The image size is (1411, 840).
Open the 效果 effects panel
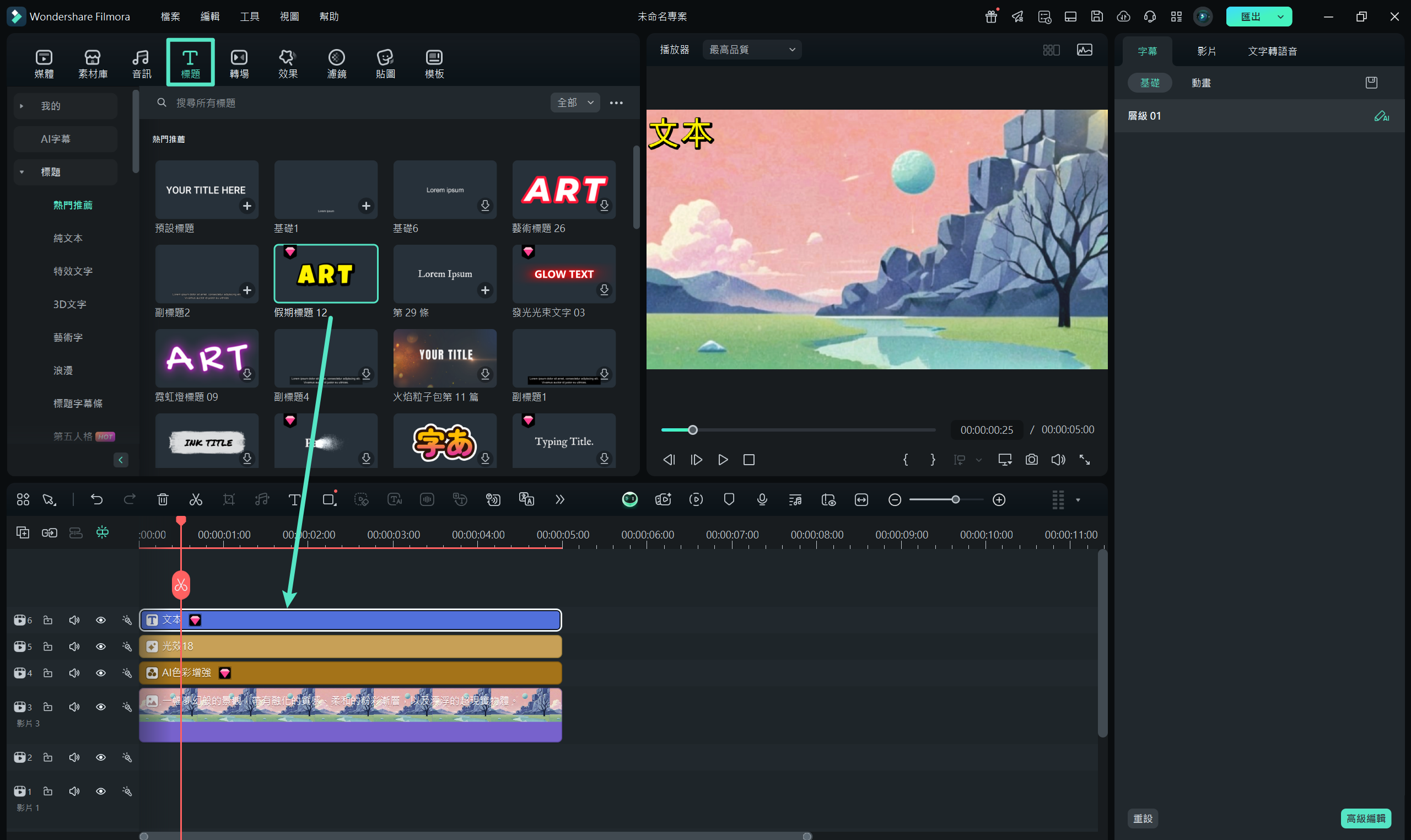pos(288,63)
